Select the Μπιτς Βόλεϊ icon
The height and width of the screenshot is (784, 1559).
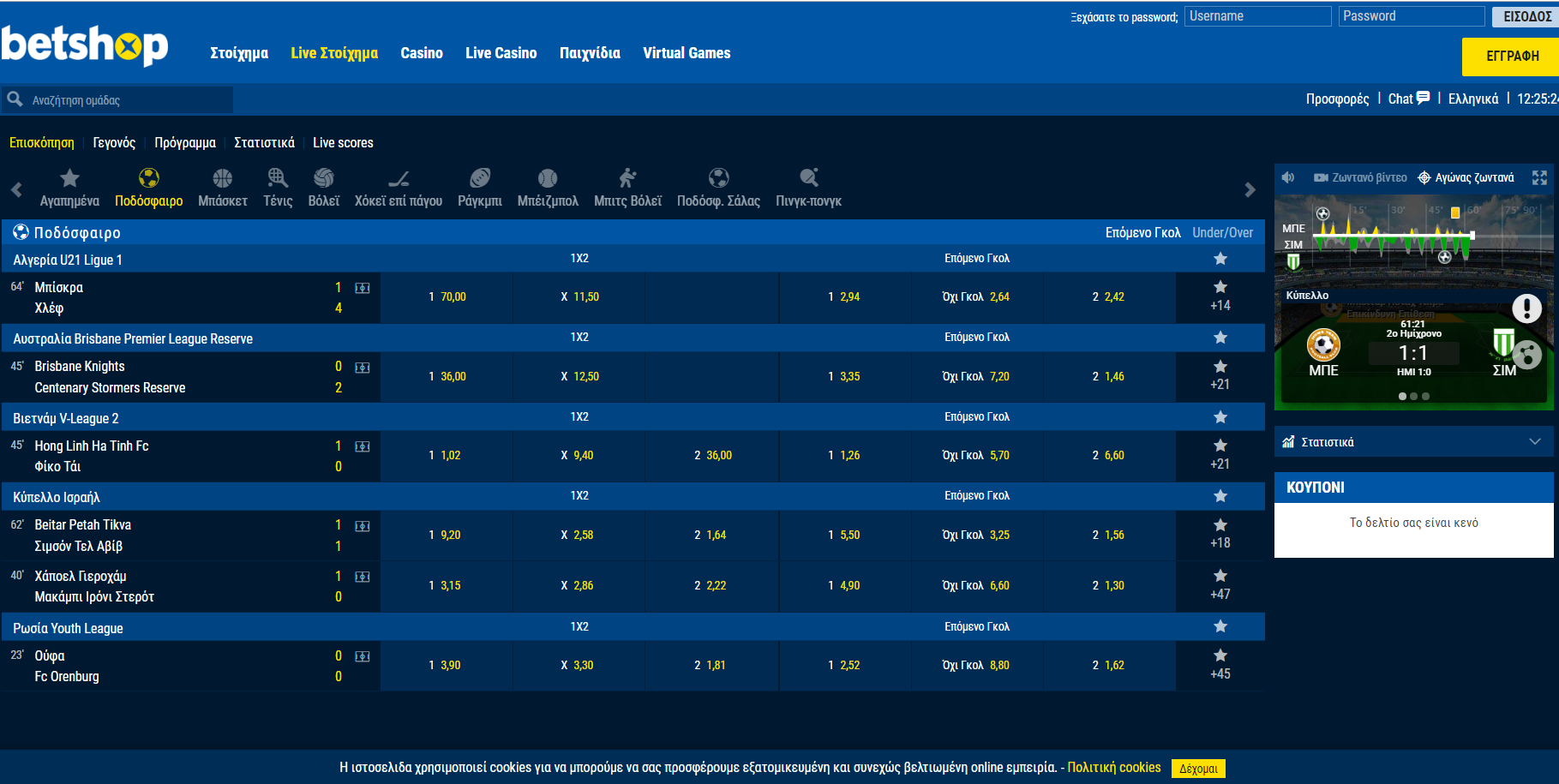(x=628, y=178)
